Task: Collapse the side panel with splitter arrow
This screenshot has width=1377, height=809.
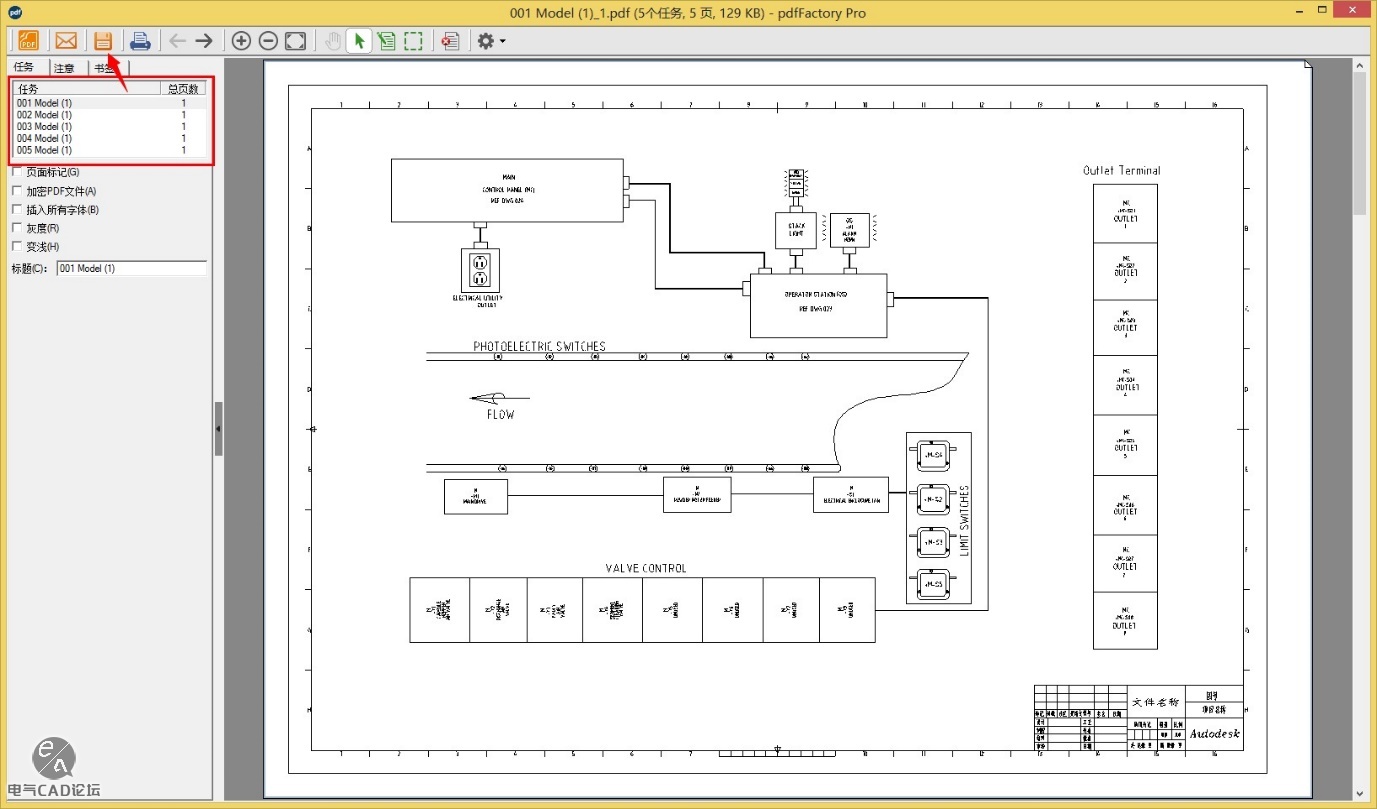Action: click(218, 429)
